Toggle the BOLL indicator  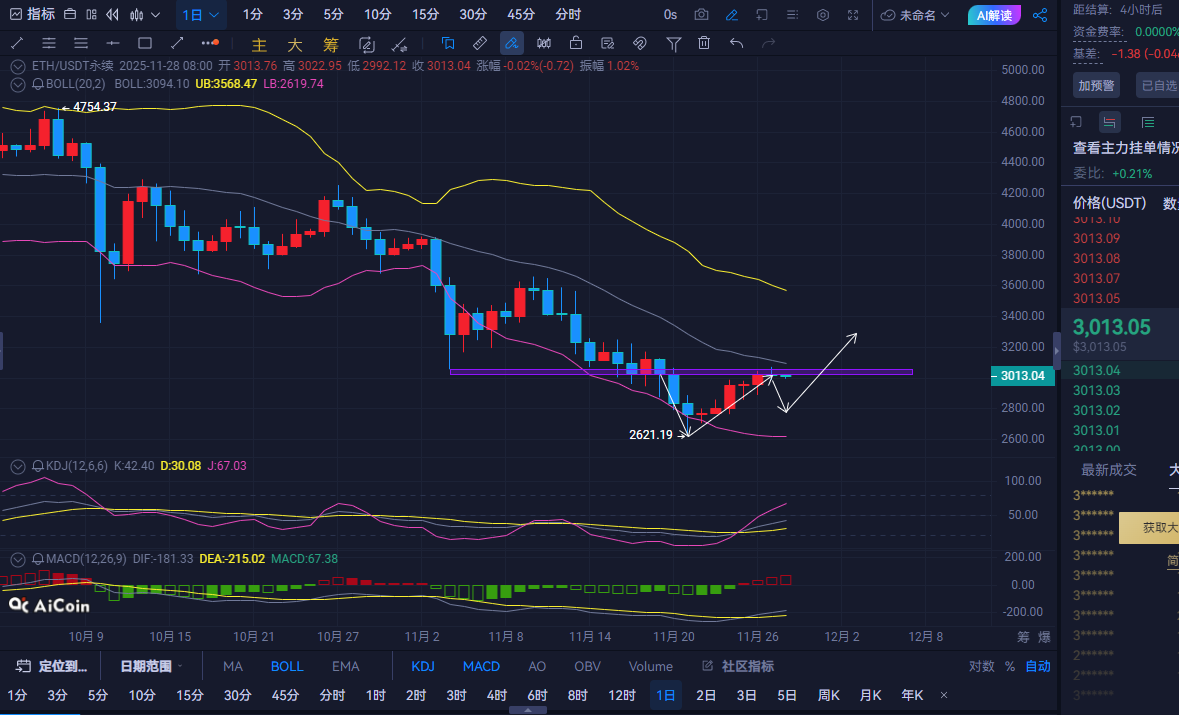click(287, 666)
